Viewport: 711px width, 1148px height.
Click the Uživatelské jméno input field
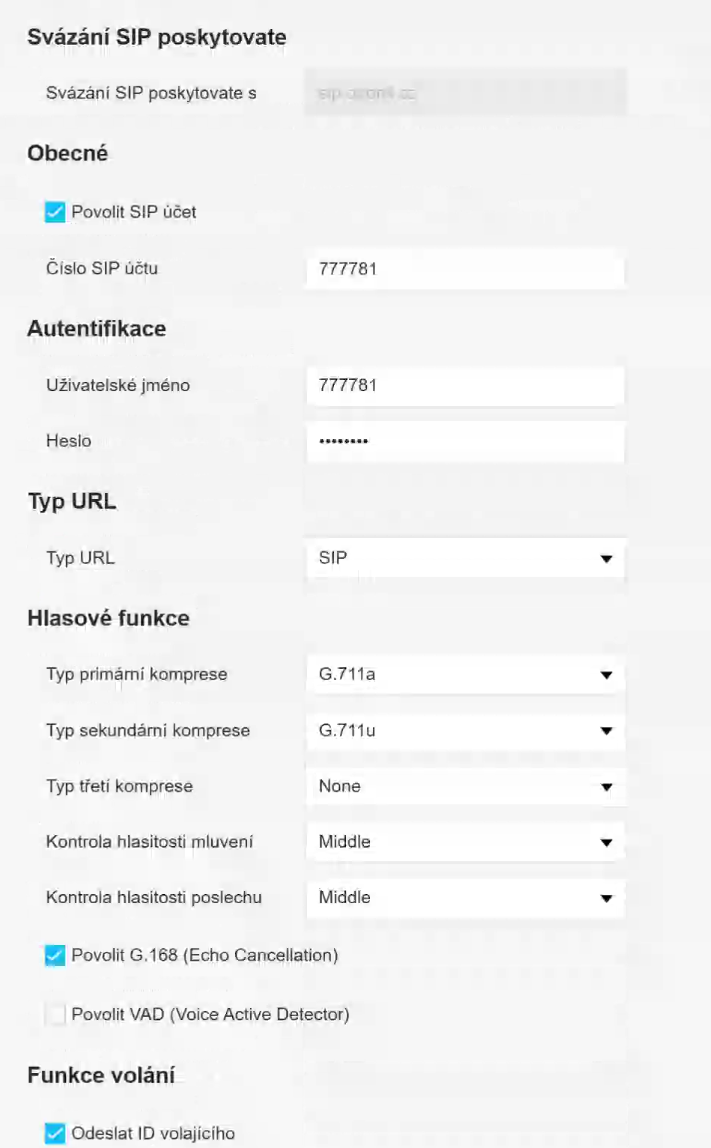click(x=464, y=385)
